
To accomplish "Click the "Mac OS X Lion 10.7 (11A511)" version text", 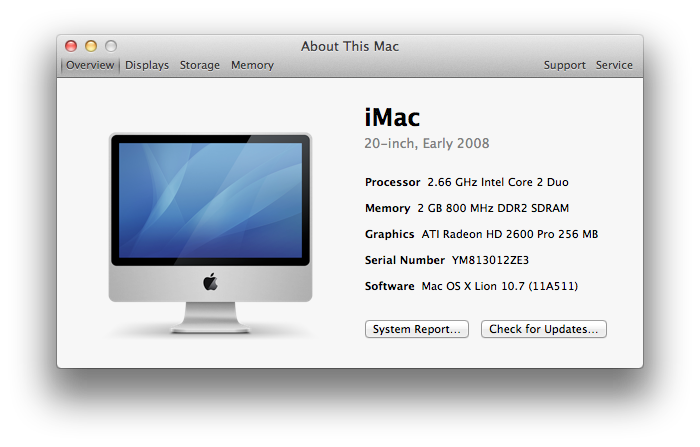I will [x=500, y=286].
